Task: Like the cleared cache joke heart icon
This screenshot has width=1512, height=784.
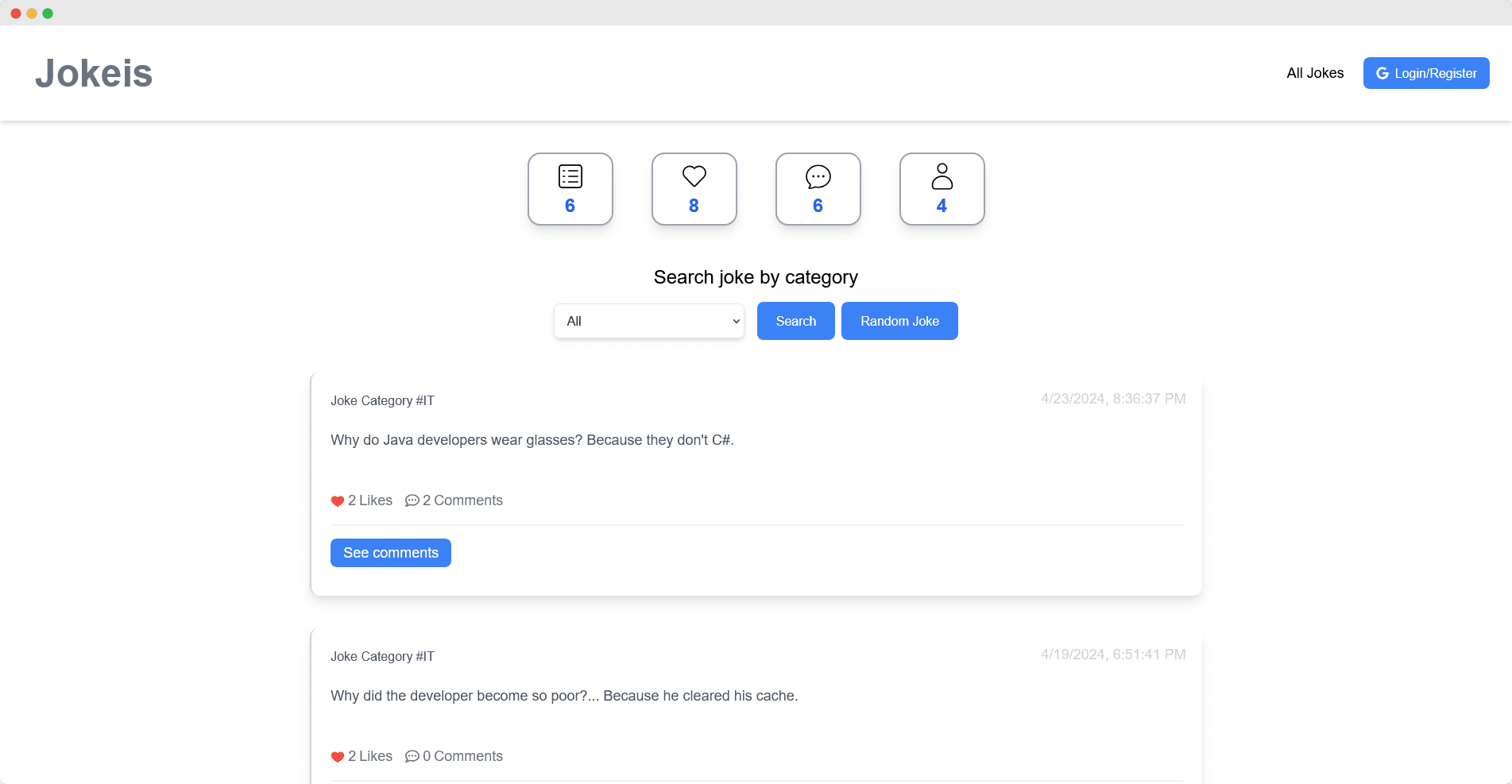Action: point(338,757)
